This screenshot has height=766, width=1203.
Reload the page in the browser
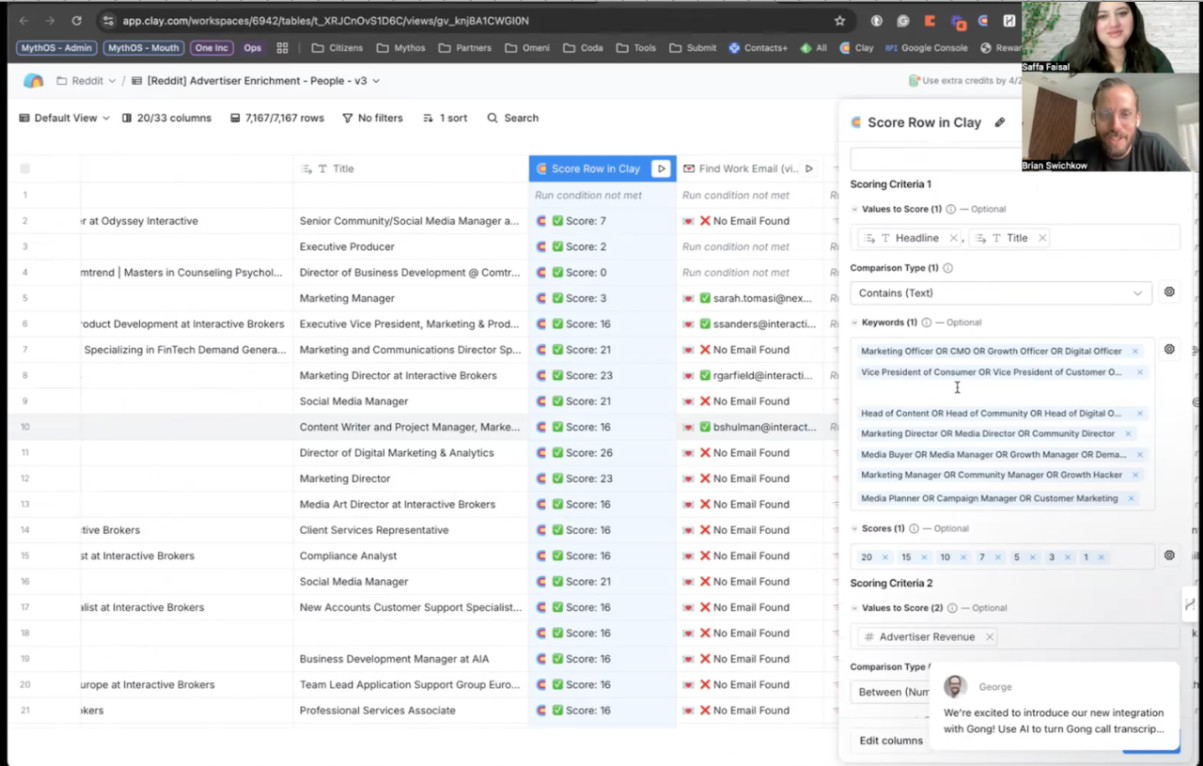pyautogui.click(x=76, y=20)
